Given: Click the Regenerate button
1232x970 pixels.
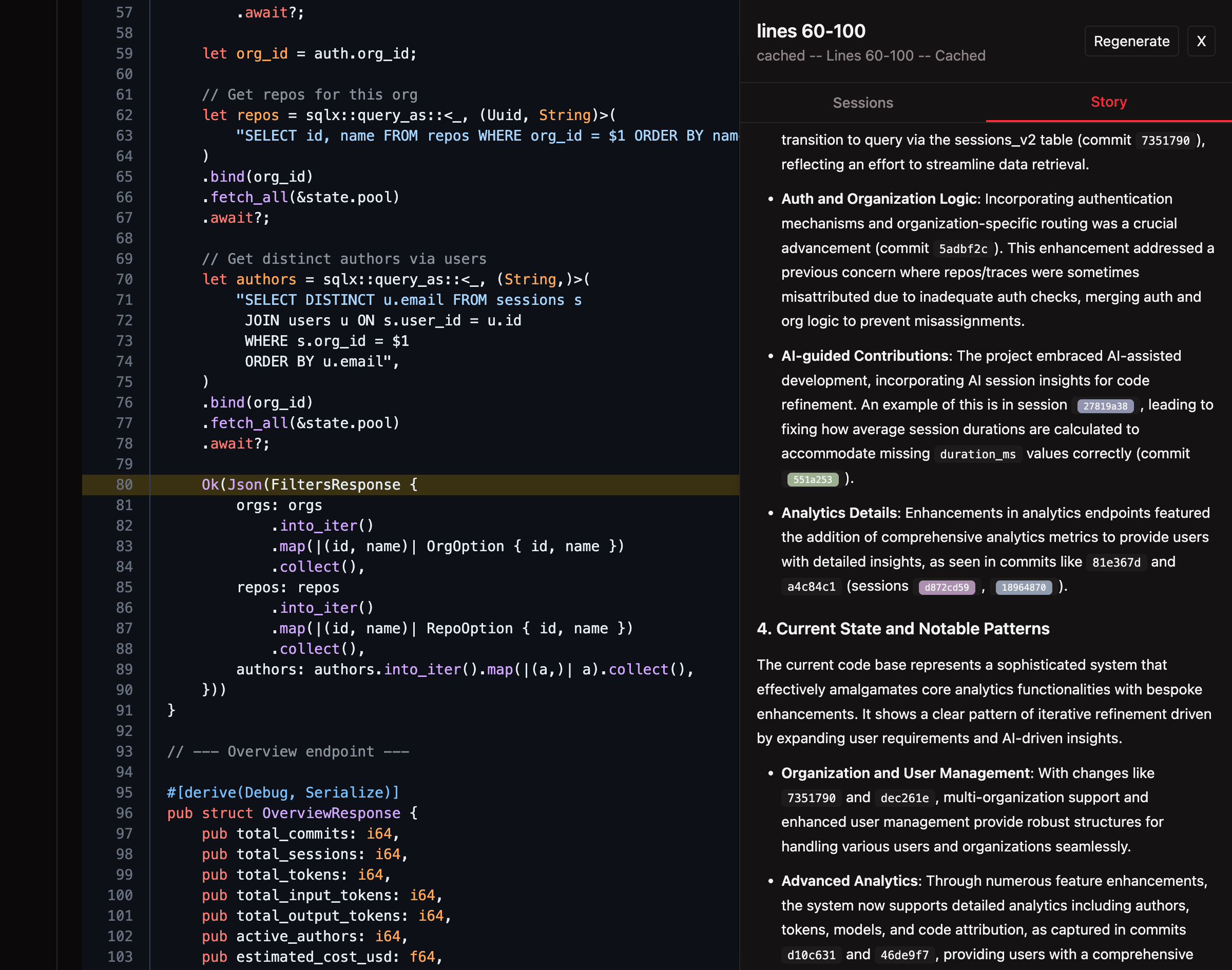Looking at the screenshot, I should (1131, 42).
